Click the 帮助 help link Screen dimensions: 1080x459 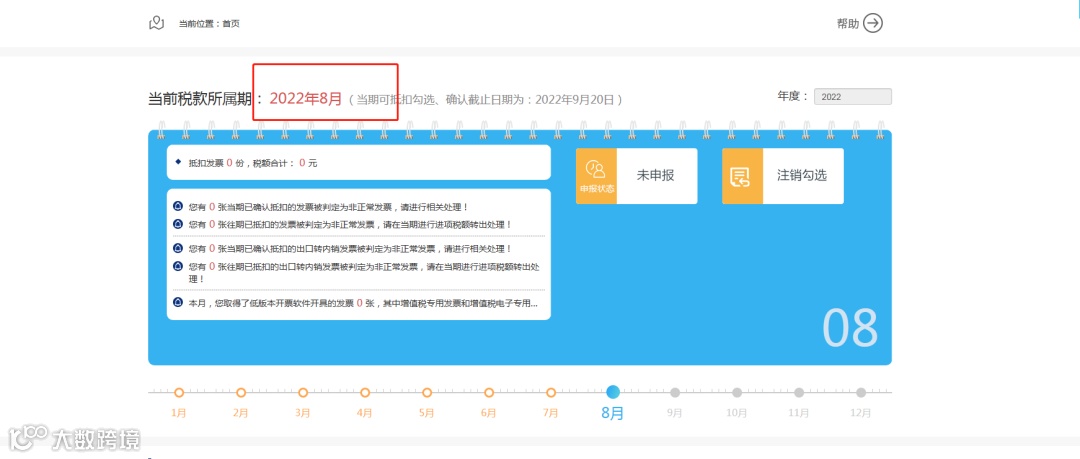pyautogui.click(x=848, y=23)
